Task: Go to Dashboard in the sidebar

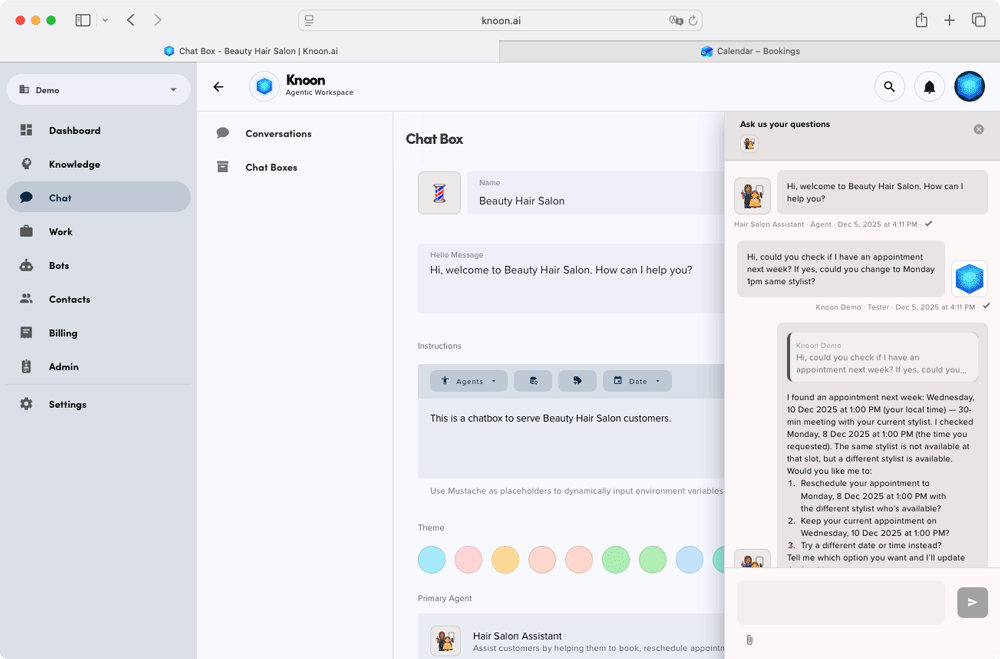Action: click(98, 130)
